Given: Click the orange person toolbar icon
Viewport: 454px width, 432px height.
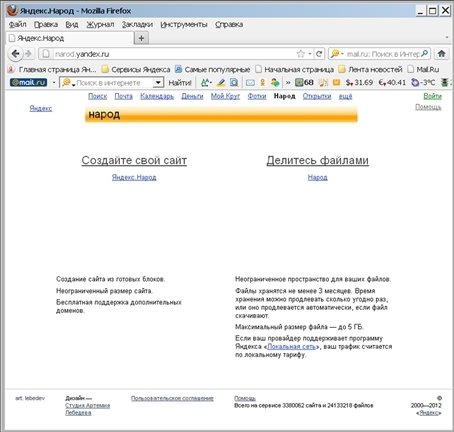Looking at the screenshot, I should (x=263, y=82).
